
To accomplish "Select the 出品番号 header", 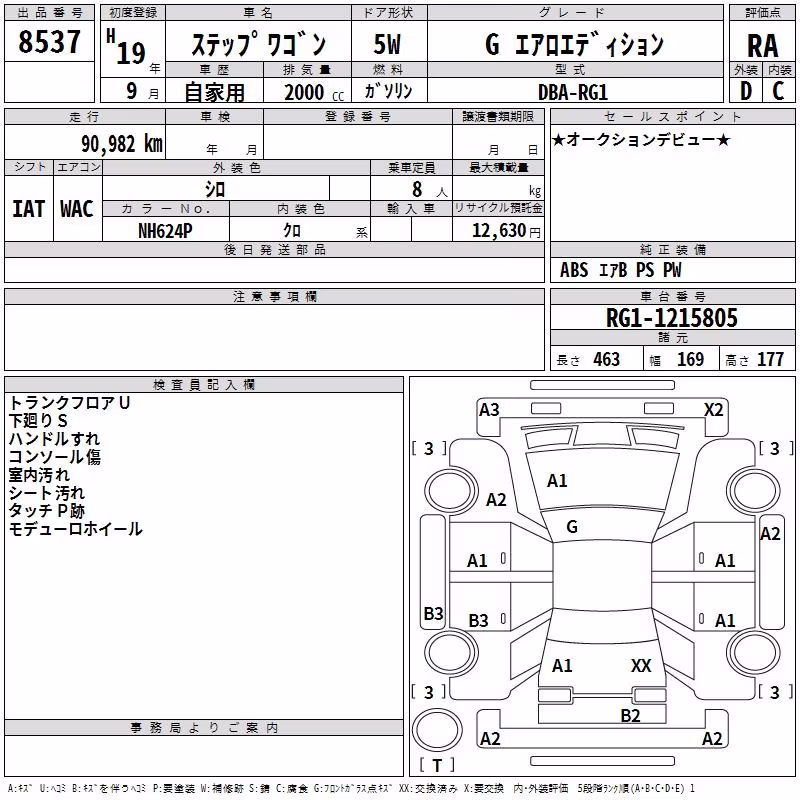I will coord(49,13).
